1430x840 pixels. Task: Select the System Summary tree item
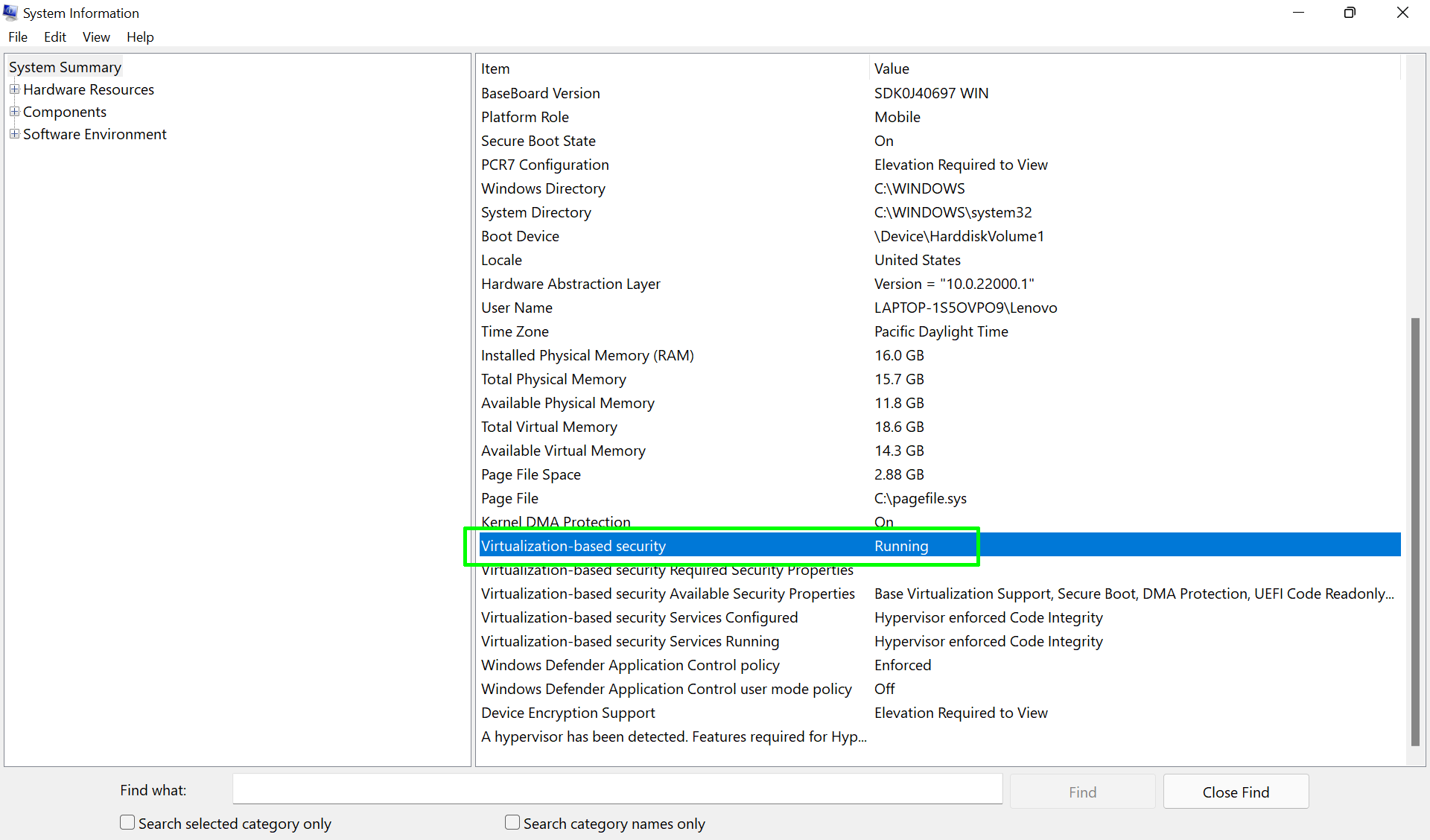pyautogui.click(x=65, y=67)
